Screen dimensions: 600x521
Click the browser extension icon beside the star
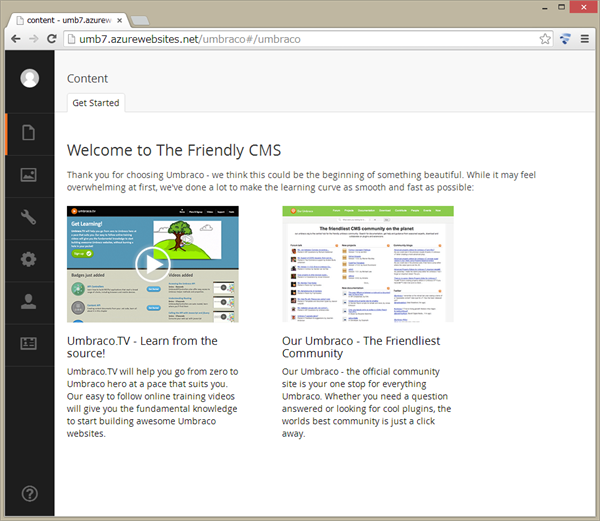click(565, 39)
